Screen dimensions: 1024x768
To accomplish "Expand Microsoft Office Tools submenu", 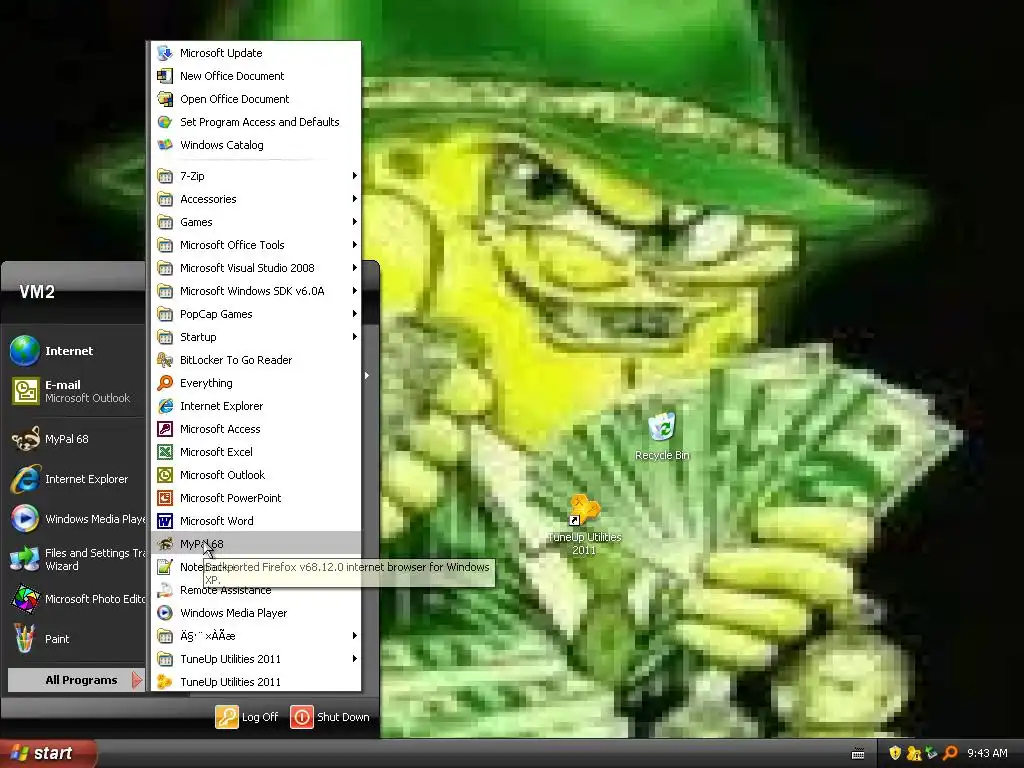I will (x=256, y=245).
